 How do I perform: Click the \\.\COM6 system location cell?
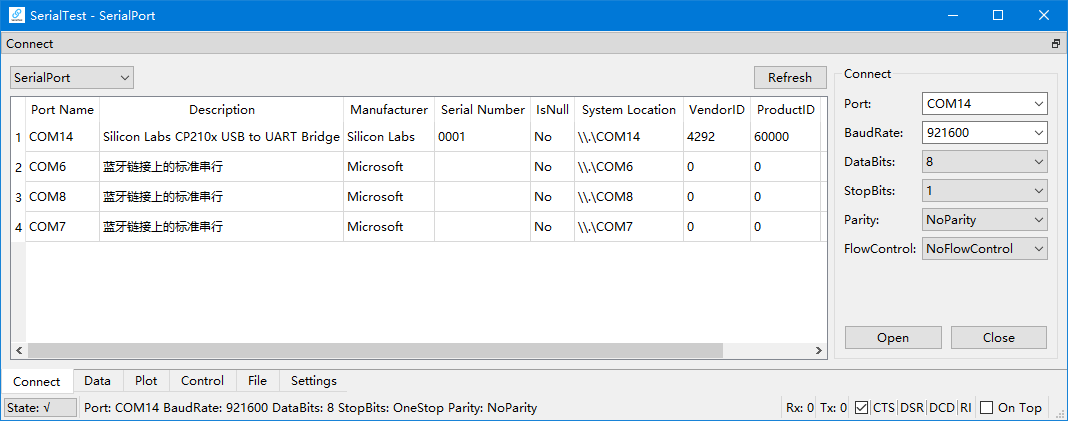[629, 167]
